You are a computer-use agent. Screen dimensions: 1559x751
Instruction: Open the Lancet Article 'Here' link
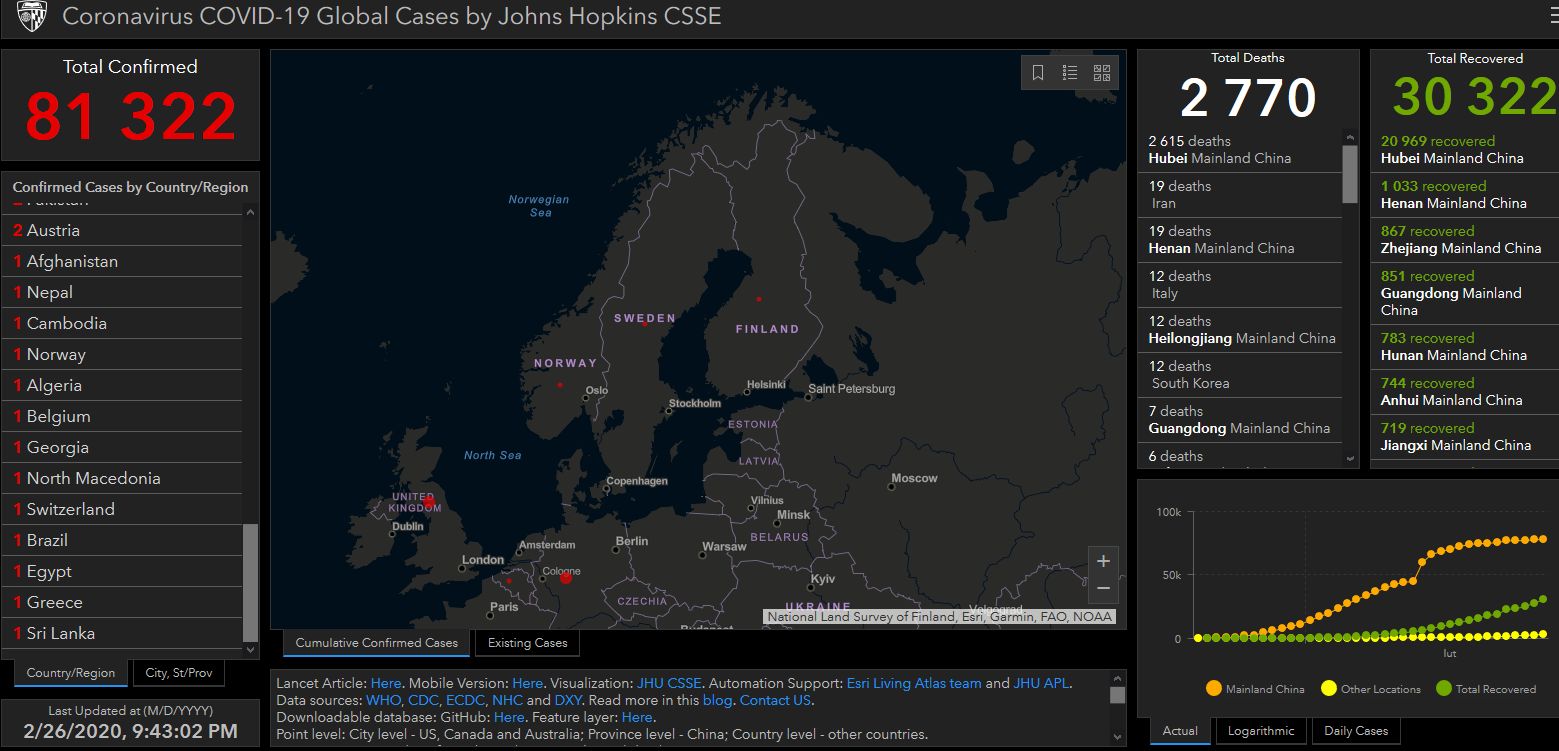click(386, 683)
